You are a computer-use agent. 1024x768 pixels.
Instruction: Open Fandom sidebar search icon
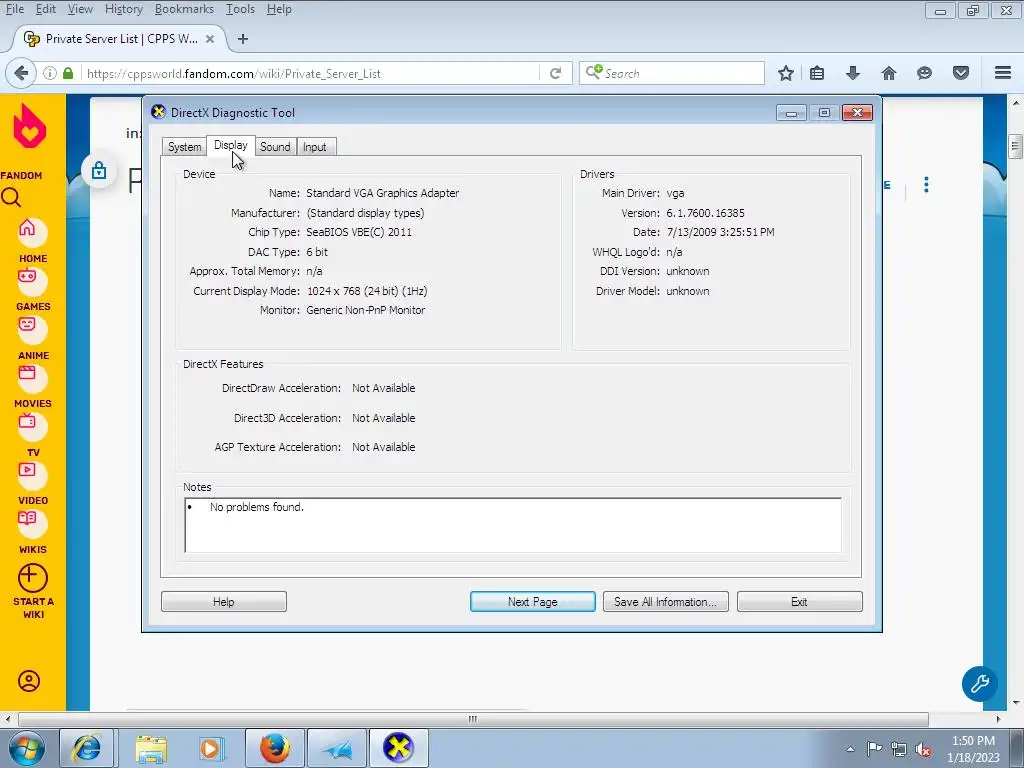[11, 197]
